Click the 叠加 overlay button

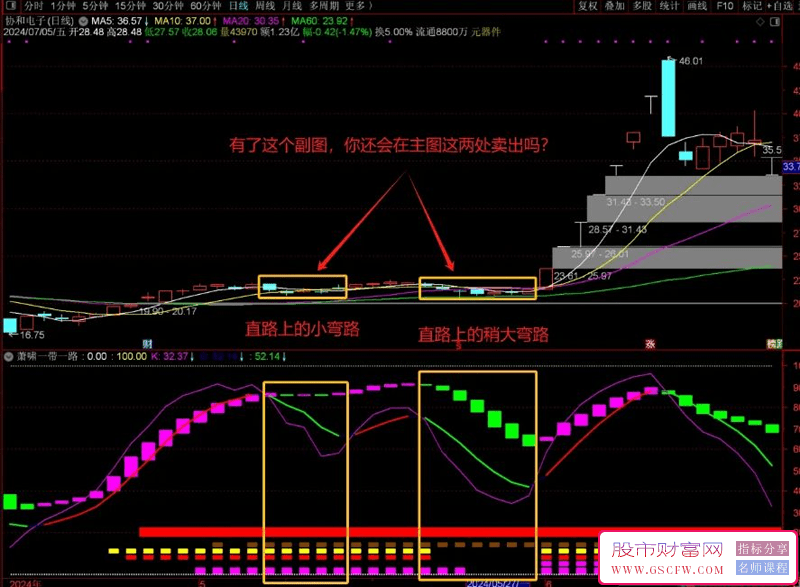click(x=615, y=6)
